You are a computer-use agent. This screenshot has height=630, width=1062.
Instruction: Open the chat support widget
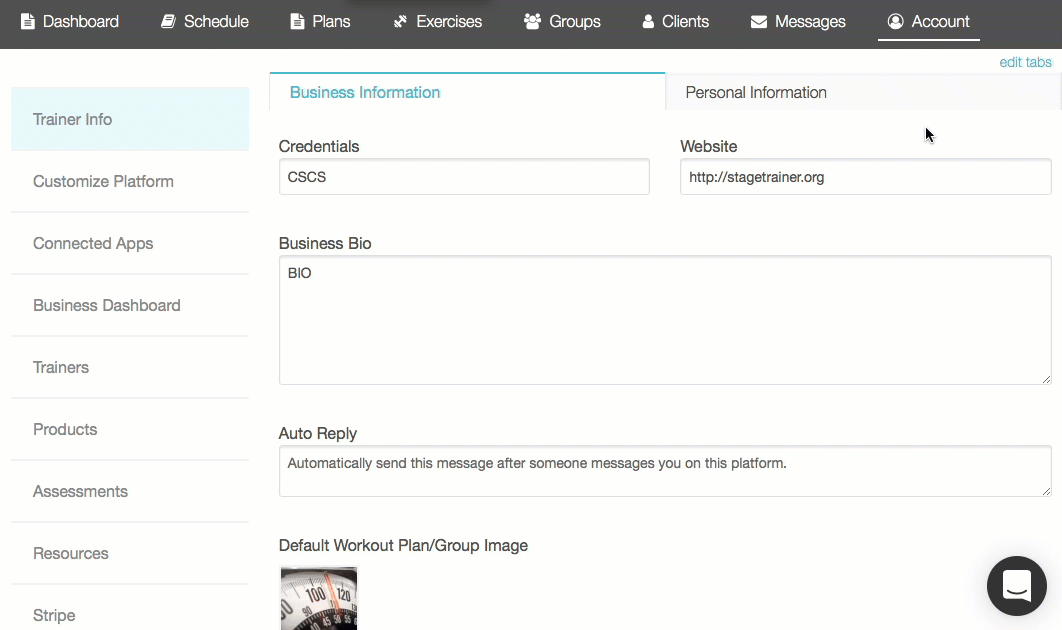(x=1016, y=585)
